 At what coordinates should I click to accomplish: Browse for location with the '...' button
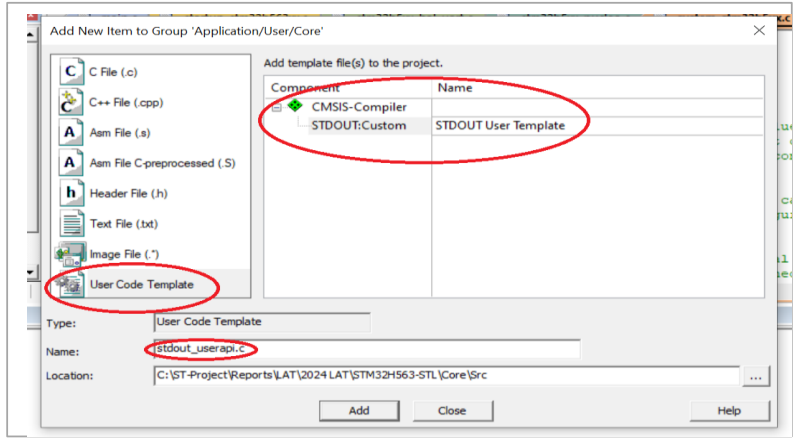pos(756,376)
